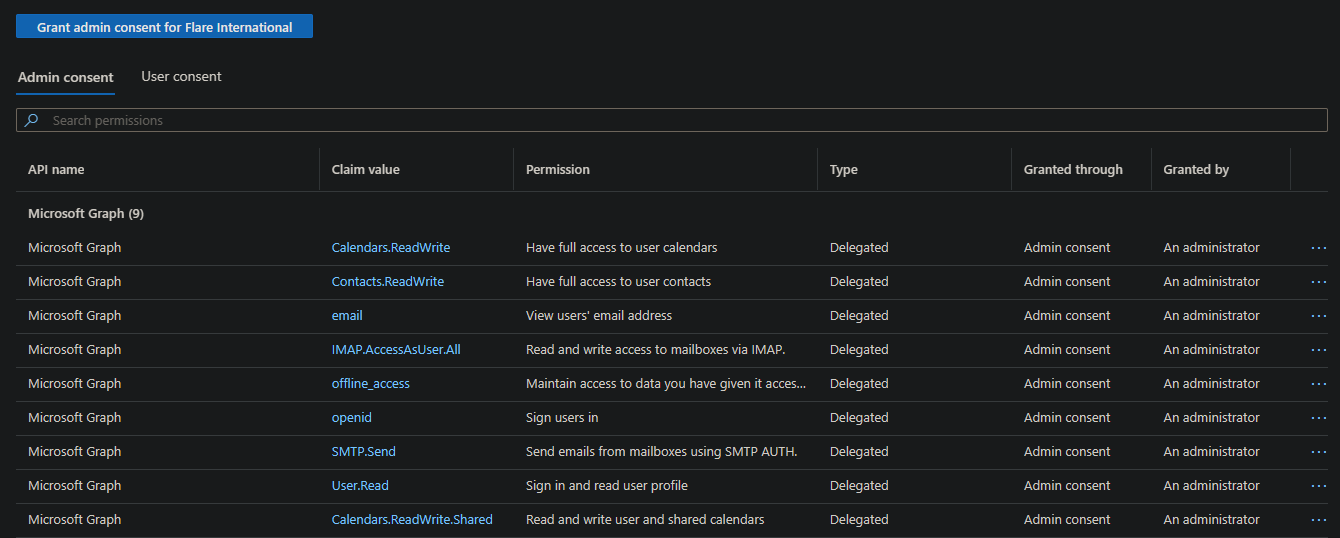Open ellipsis menu for User.Read row
This screenshot has height=538, width=1340.
click(x=1318, y=486)
